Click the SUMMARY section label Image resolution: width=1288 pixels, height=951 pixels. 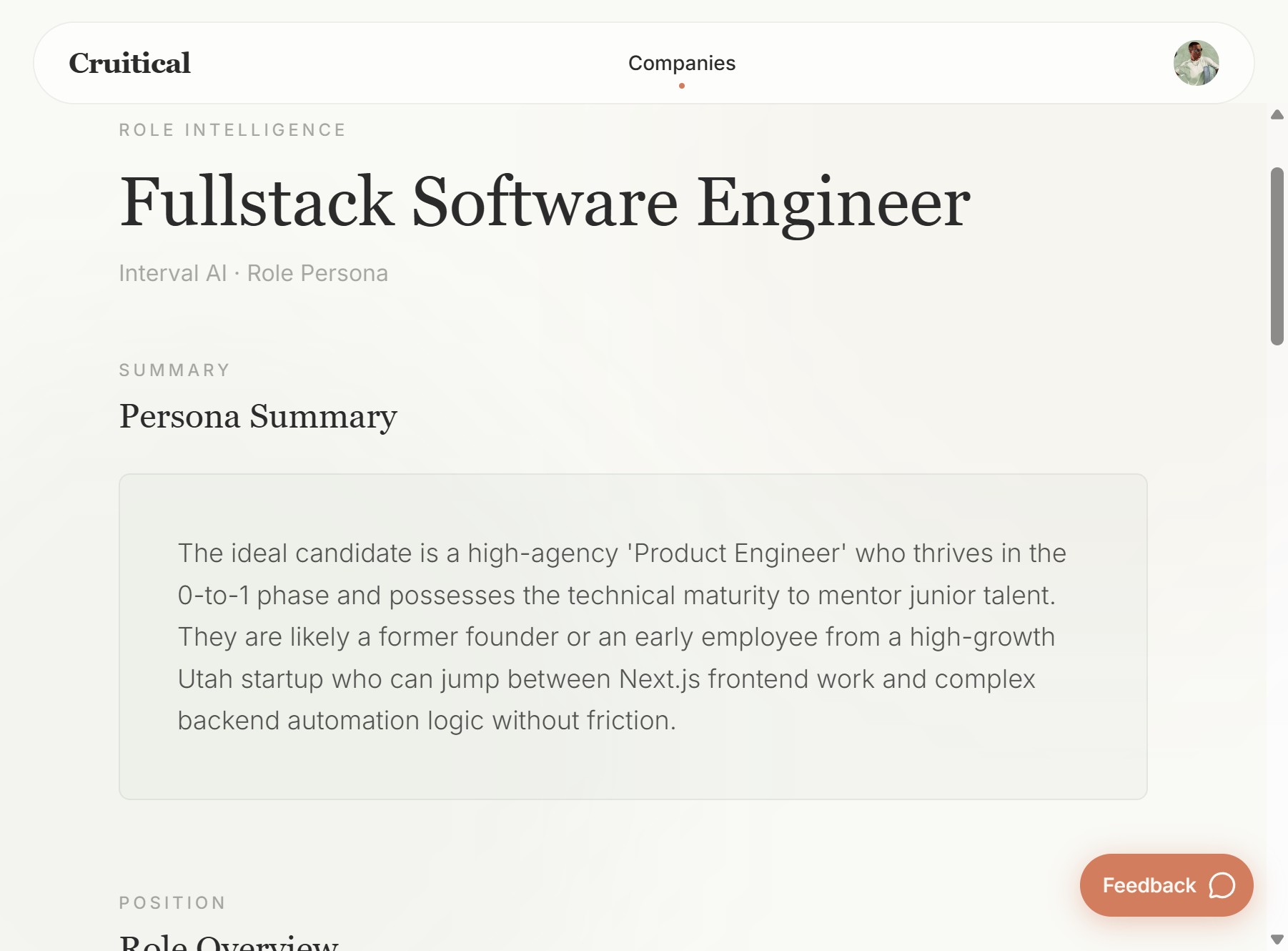(174, 370)
